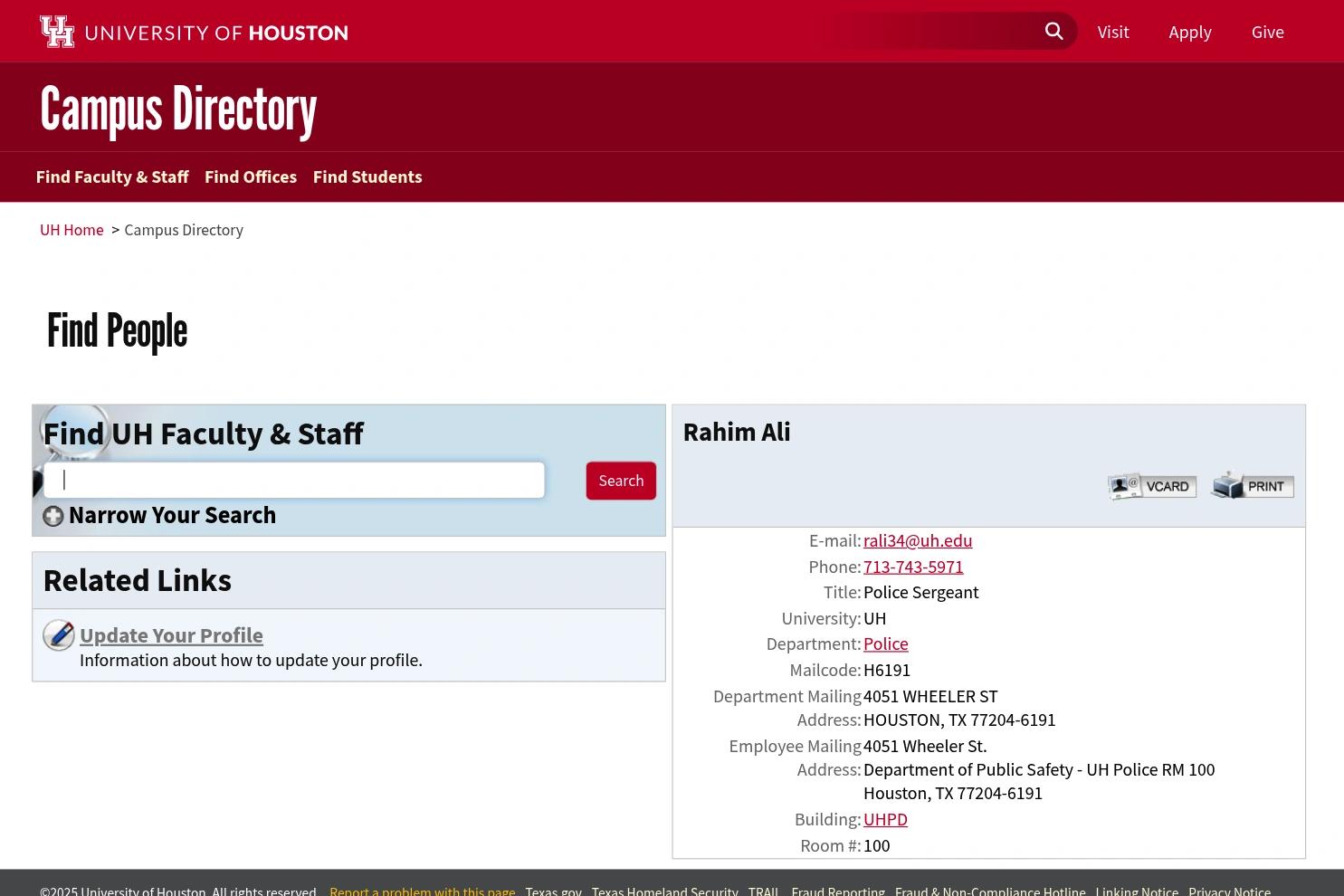The width and height of the screenshot is (1344, 896).
Task: Switch to Find Faculty & Staff
Action: click(x=112, y=176)
